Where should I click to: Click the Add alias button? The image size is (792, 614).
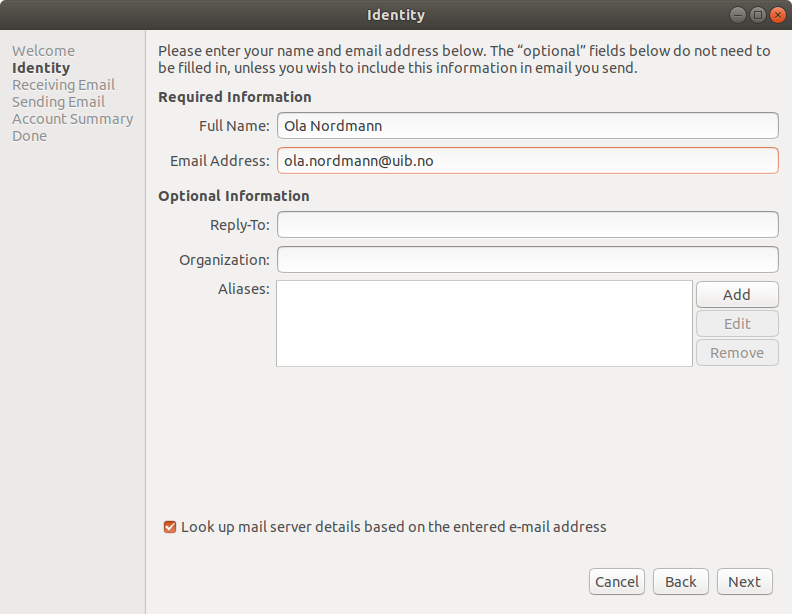pyautogui.click(x=737, y=295)
